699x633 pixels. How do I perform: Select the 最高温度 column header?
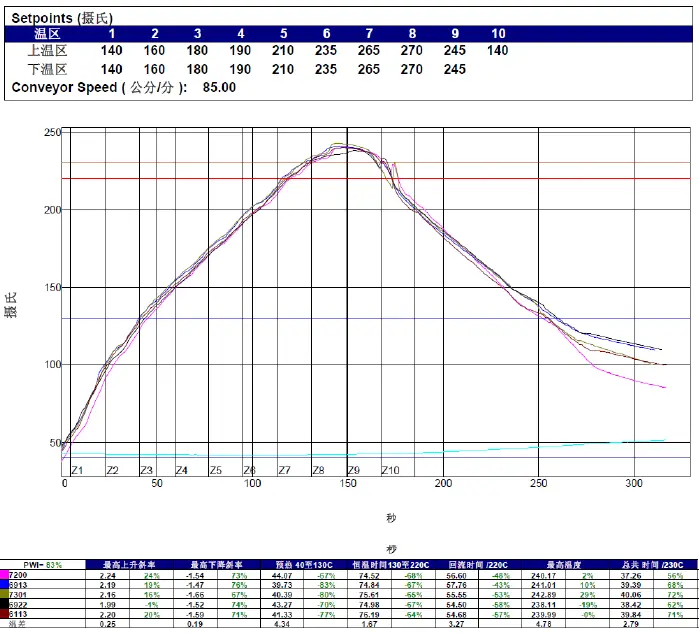point(564,565)
